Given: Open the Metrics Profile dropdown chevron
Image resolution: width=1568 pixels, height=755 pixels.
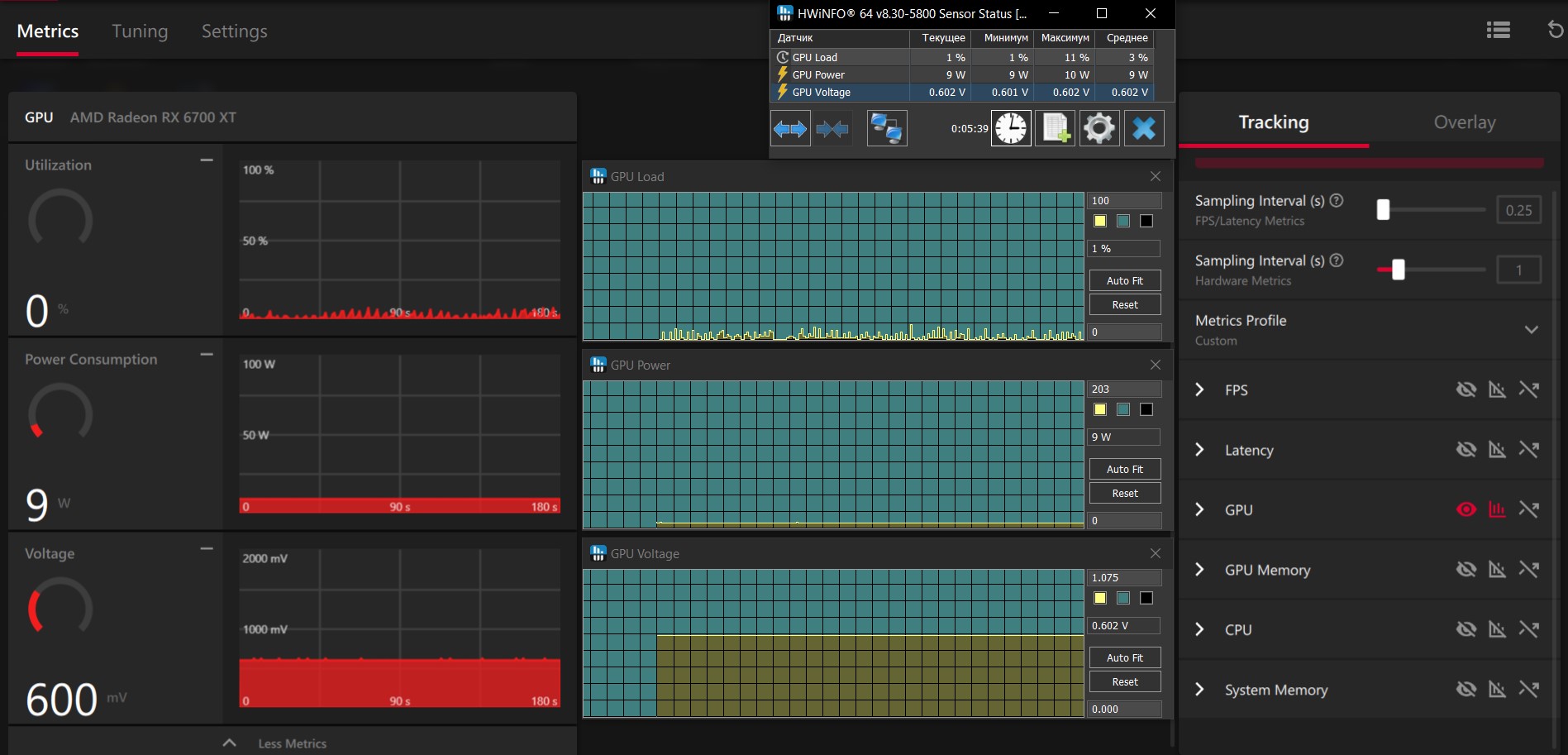Looking at the screenshot, I should click(1532, 329).
